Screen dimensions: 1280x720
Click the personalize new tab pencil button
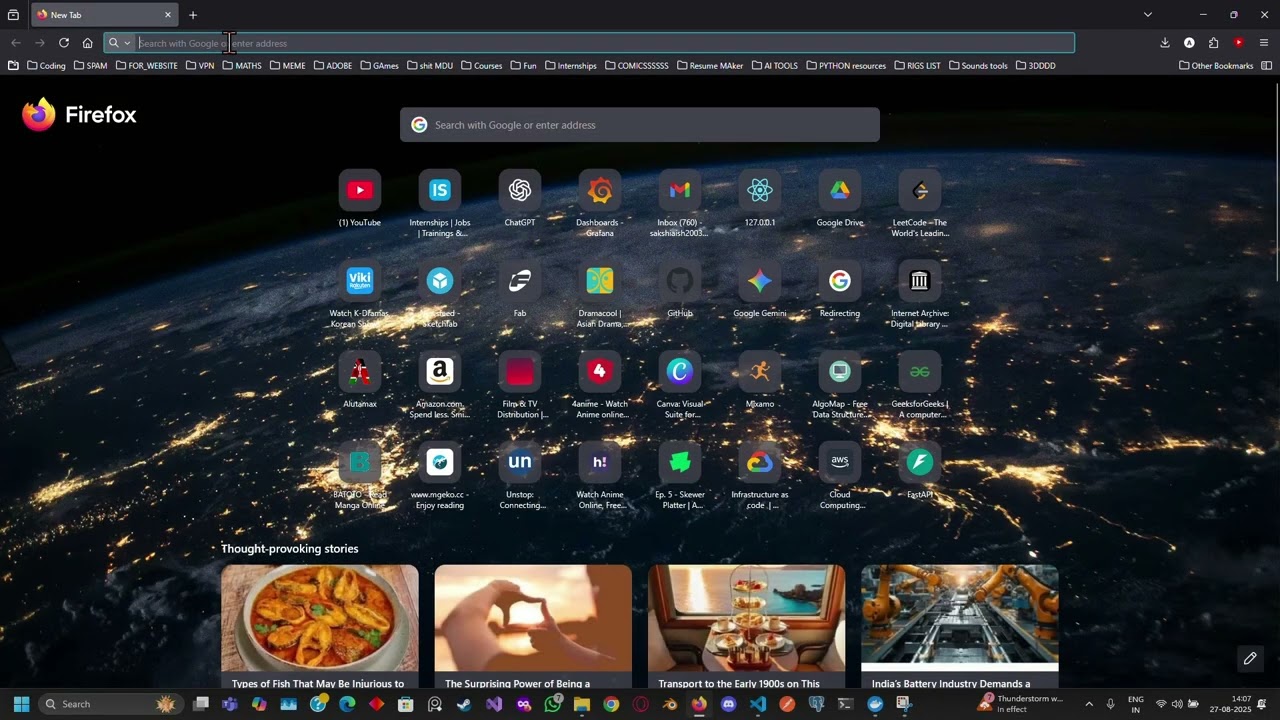[x=1250, y=658]
